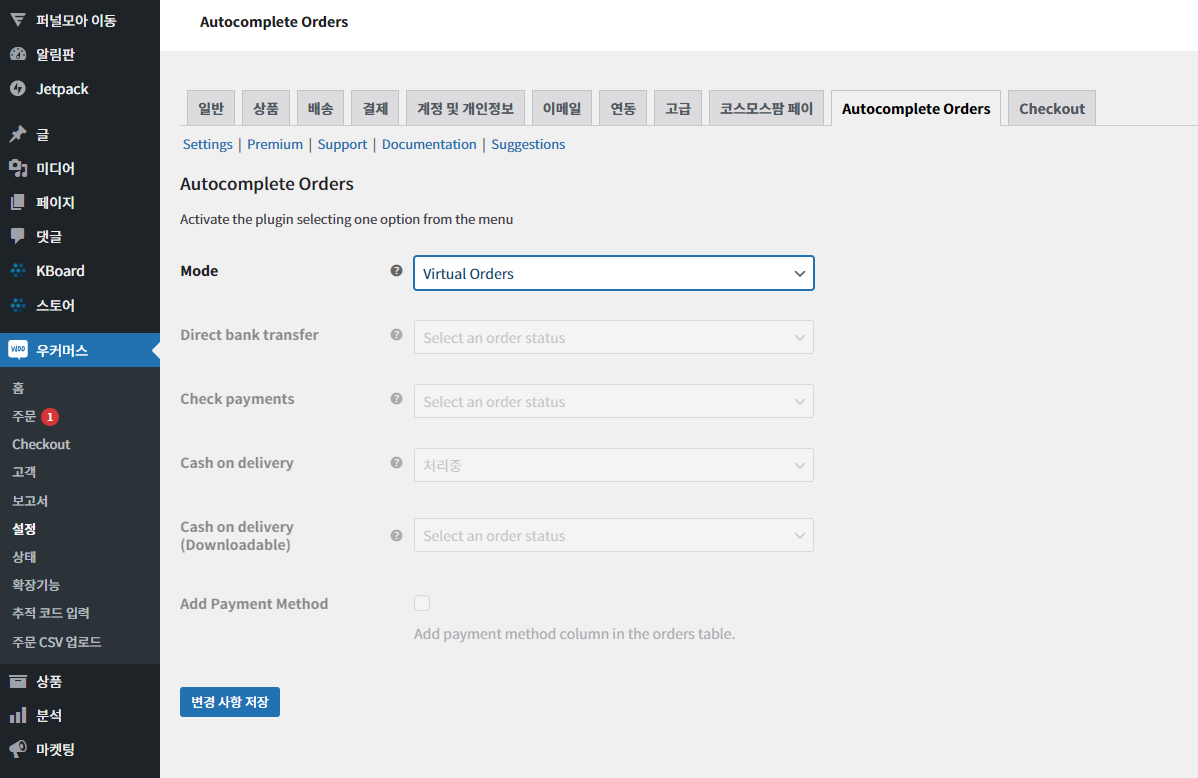1198x778 pixels.
Task: Click the 변경 사항 저장 button
Action: pos(230,702)
